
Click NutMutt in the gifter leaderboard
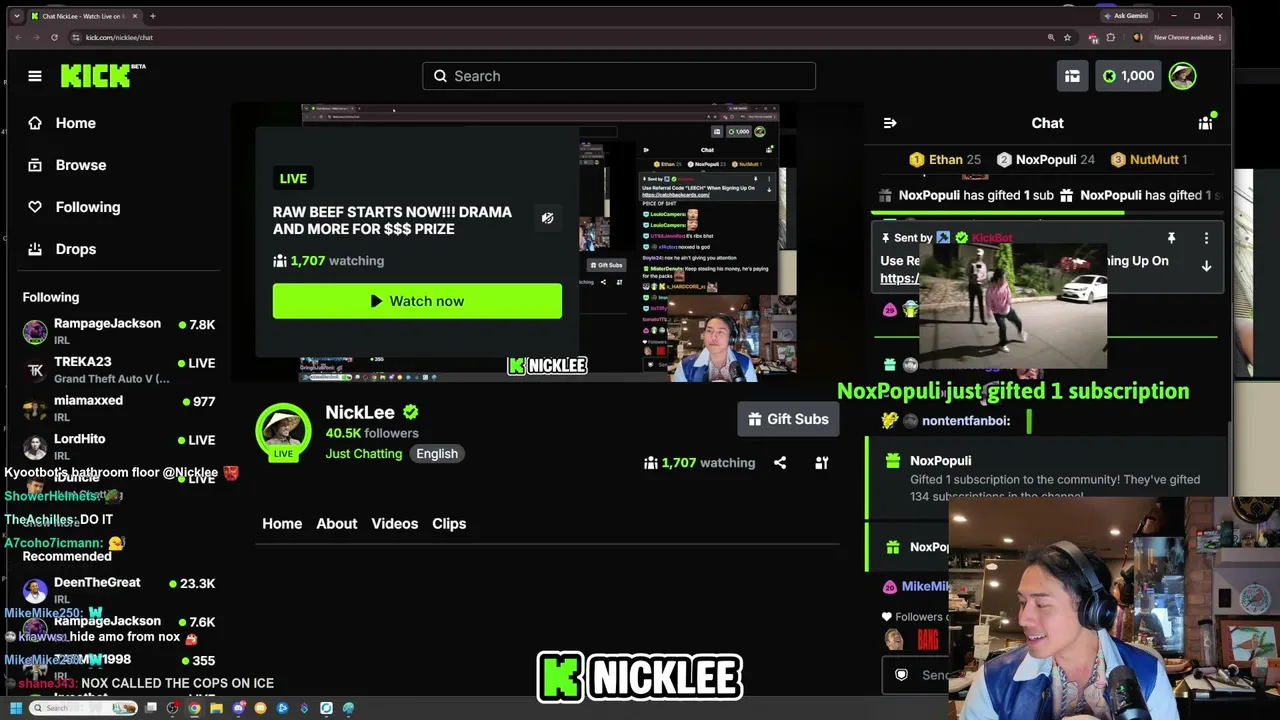[1149, 160]
